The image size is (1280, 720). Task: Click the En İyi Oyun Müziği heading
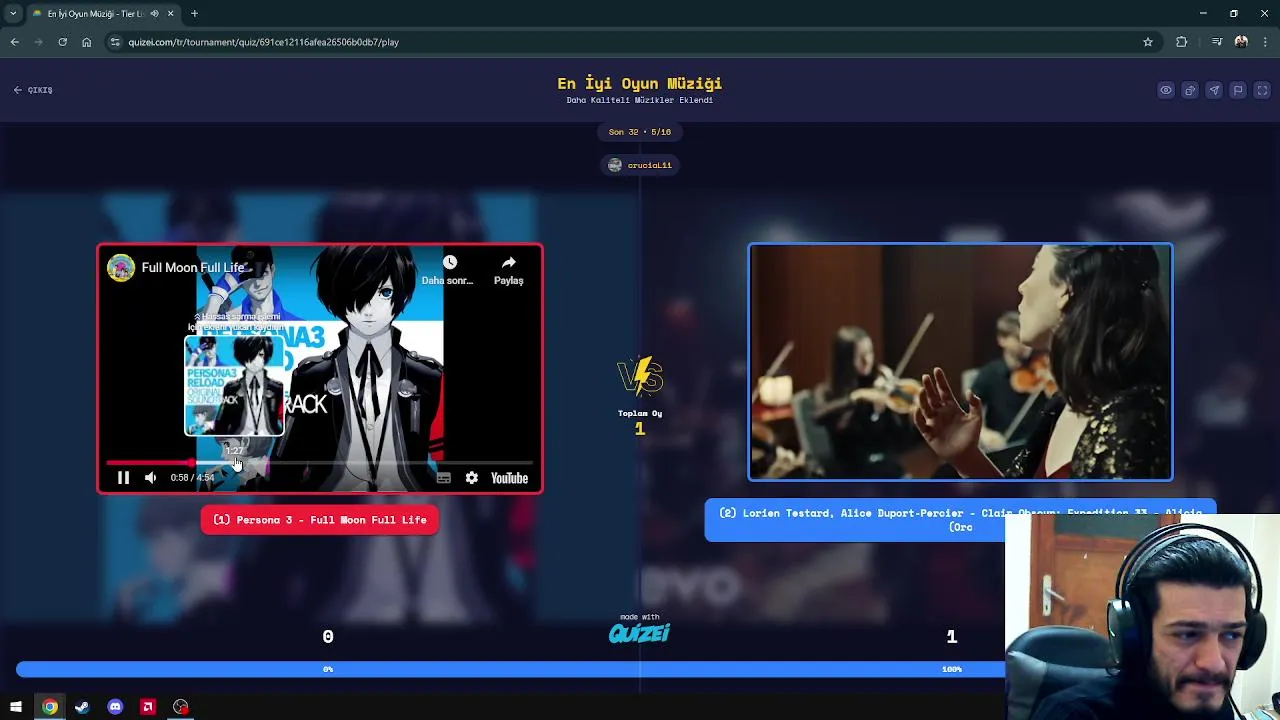tap(640, 84)
